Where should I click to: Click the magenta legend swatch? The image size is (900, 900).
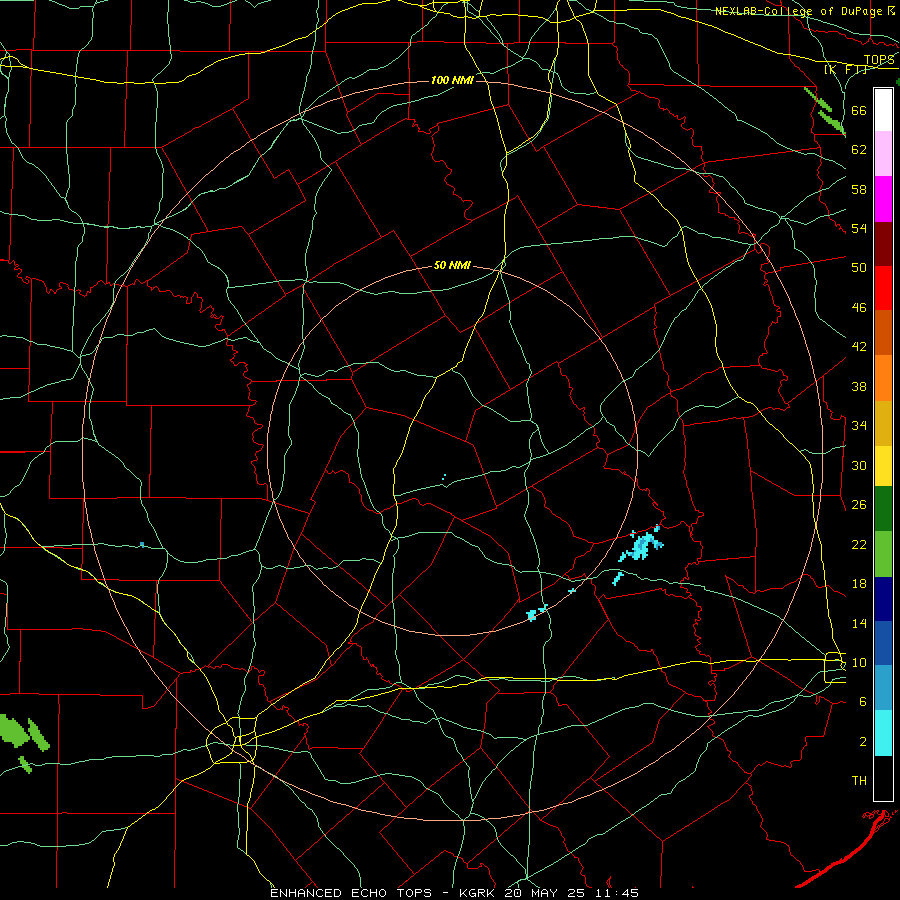pos(883,199)
